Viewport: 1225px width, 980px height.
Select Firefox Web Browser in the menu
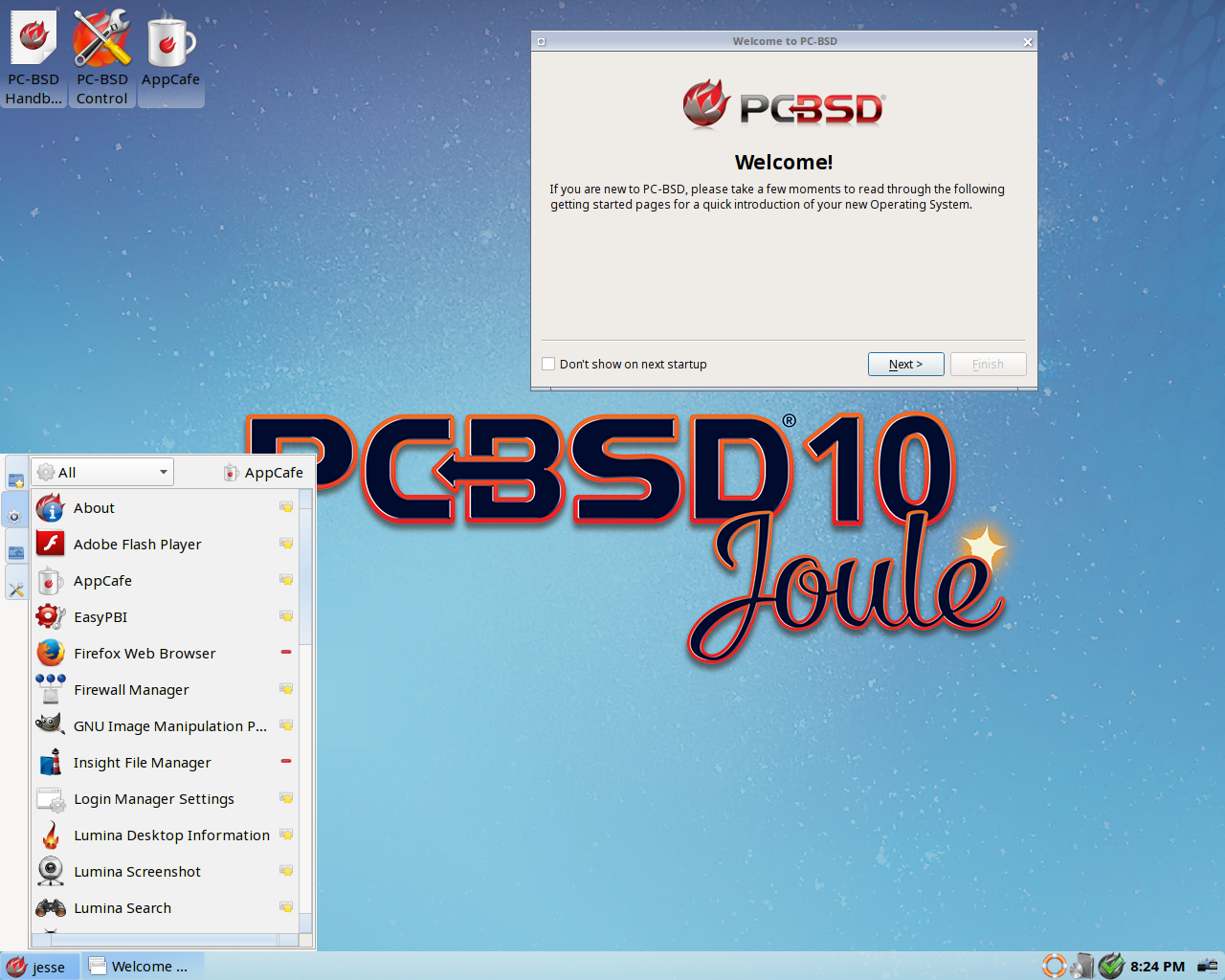point(144,653)
